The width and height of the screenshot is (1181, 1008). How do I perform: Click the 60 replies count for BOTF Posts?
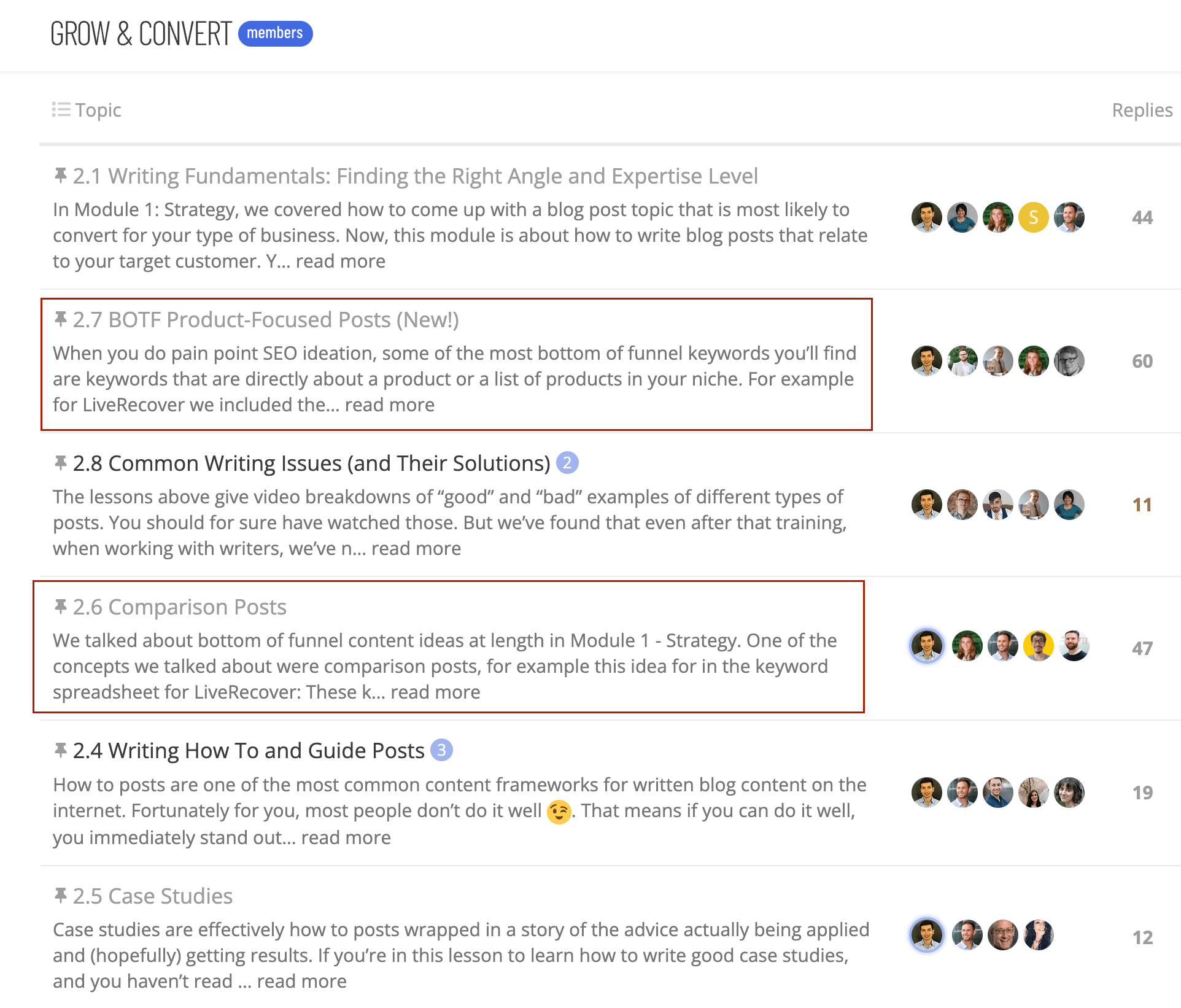(1142, 361)
